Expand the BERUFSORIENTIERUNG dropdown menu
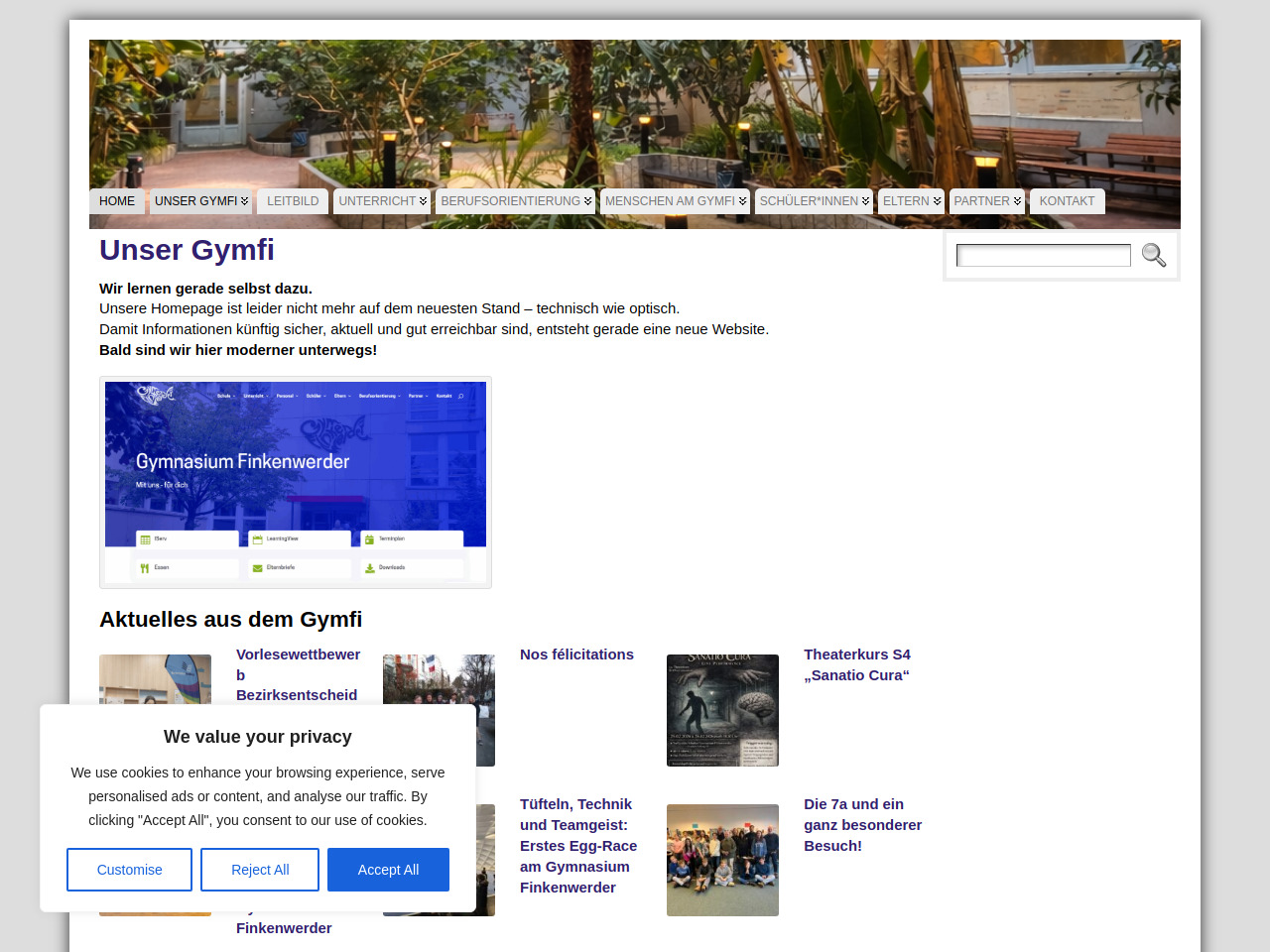 pos(515,201)
